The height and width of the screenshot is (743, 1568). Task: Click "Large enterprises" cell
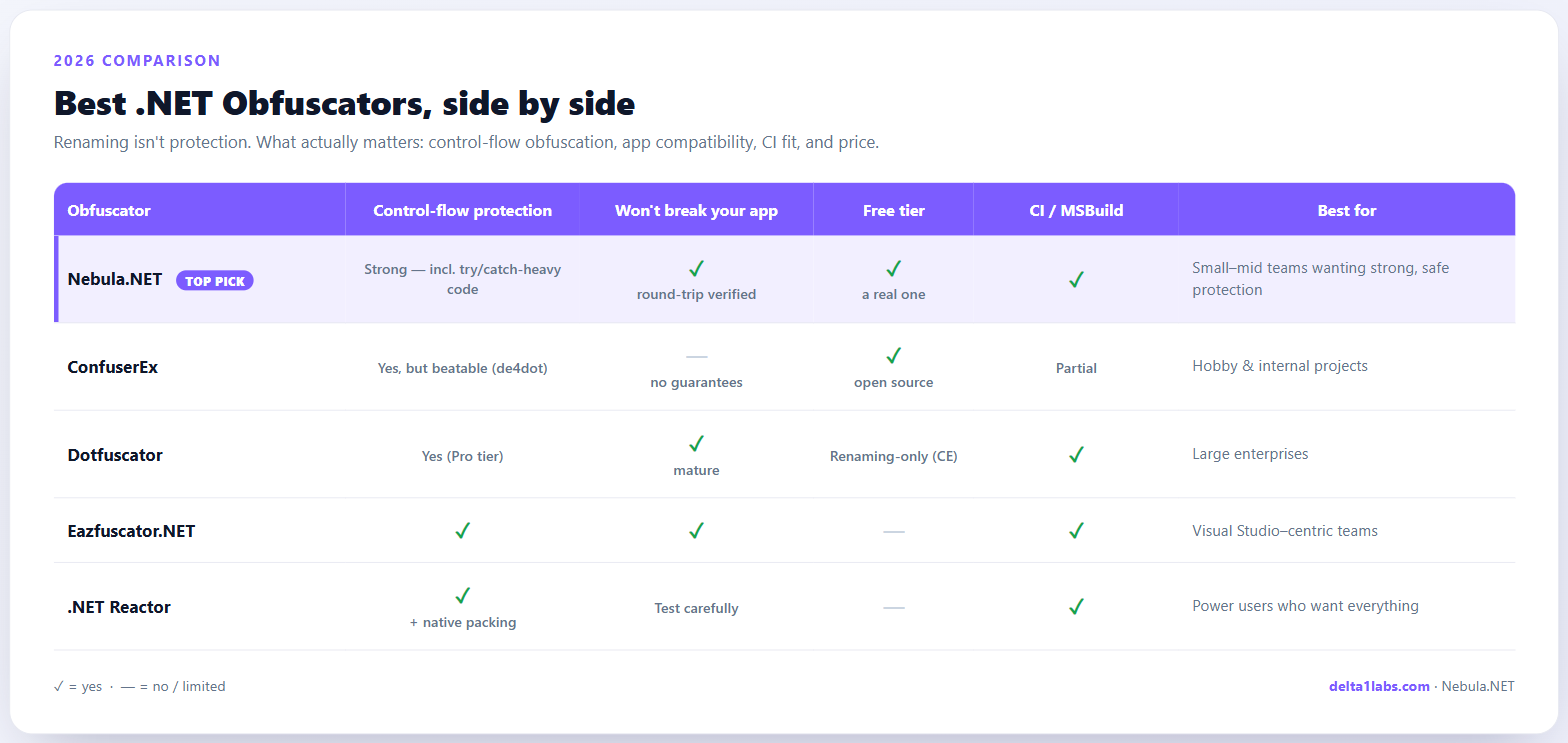(x=1250, y=454)
